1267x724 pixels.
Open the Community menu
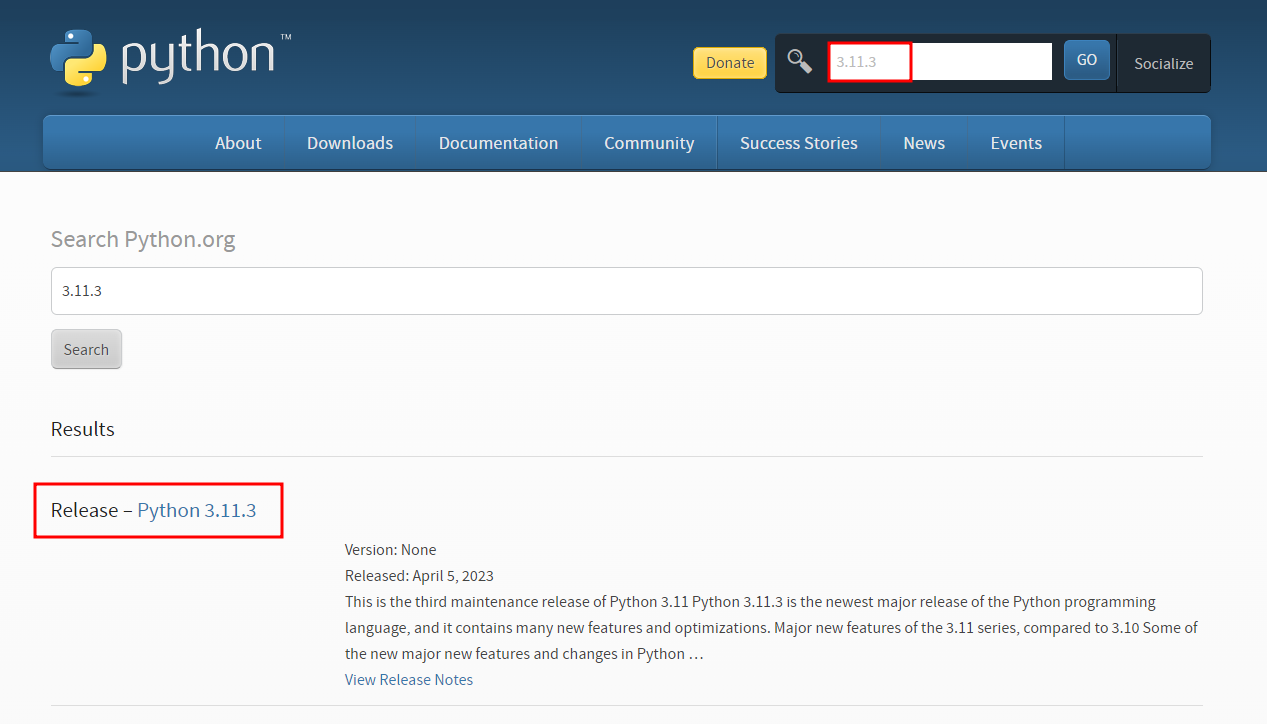649,143
